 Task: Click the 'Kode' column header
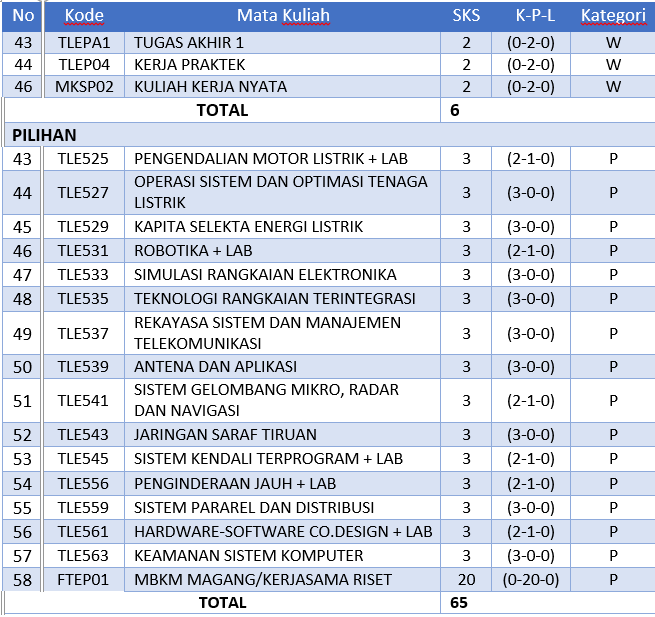tap(84, 15)
